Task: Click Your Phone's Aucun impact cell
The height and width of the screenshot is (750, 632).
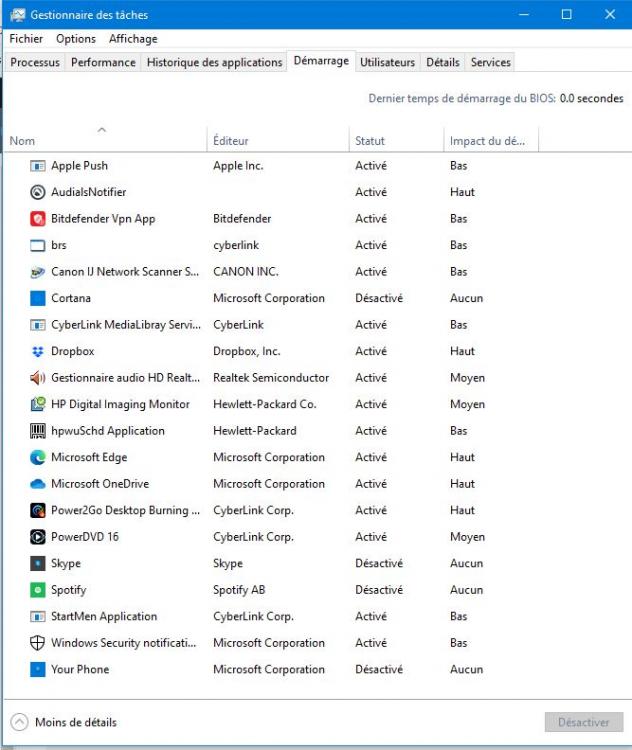Action: click(466, 669)
